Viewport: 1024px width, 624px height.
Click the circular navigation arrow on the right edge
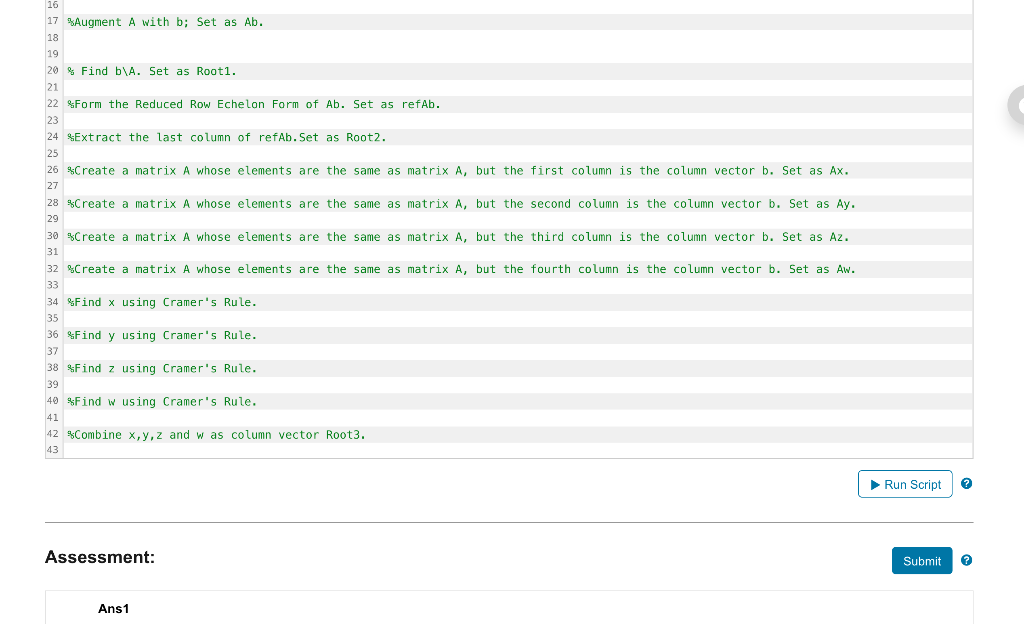[1017, 104]
